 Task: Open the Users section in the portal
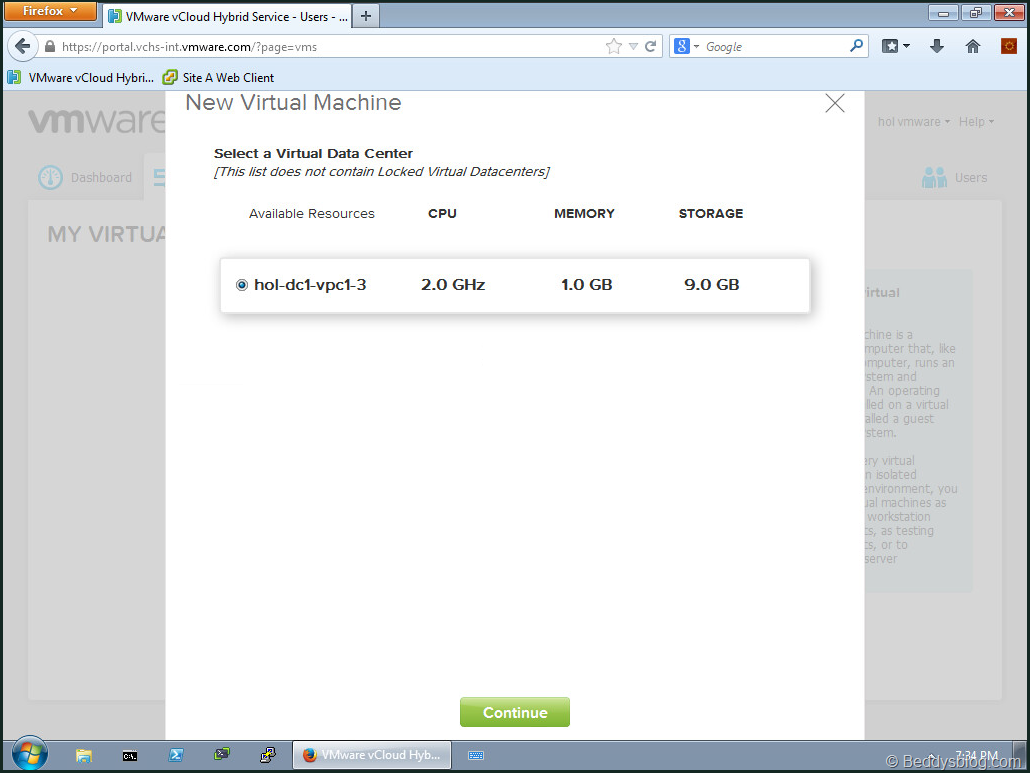(x=955, y=177)
